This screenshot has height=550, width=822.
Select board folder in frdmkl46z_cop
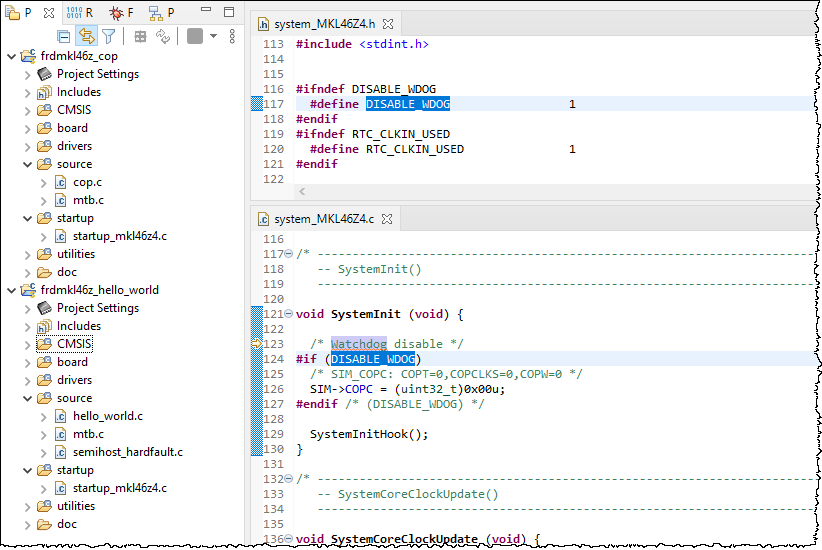[x=72, y=128]
